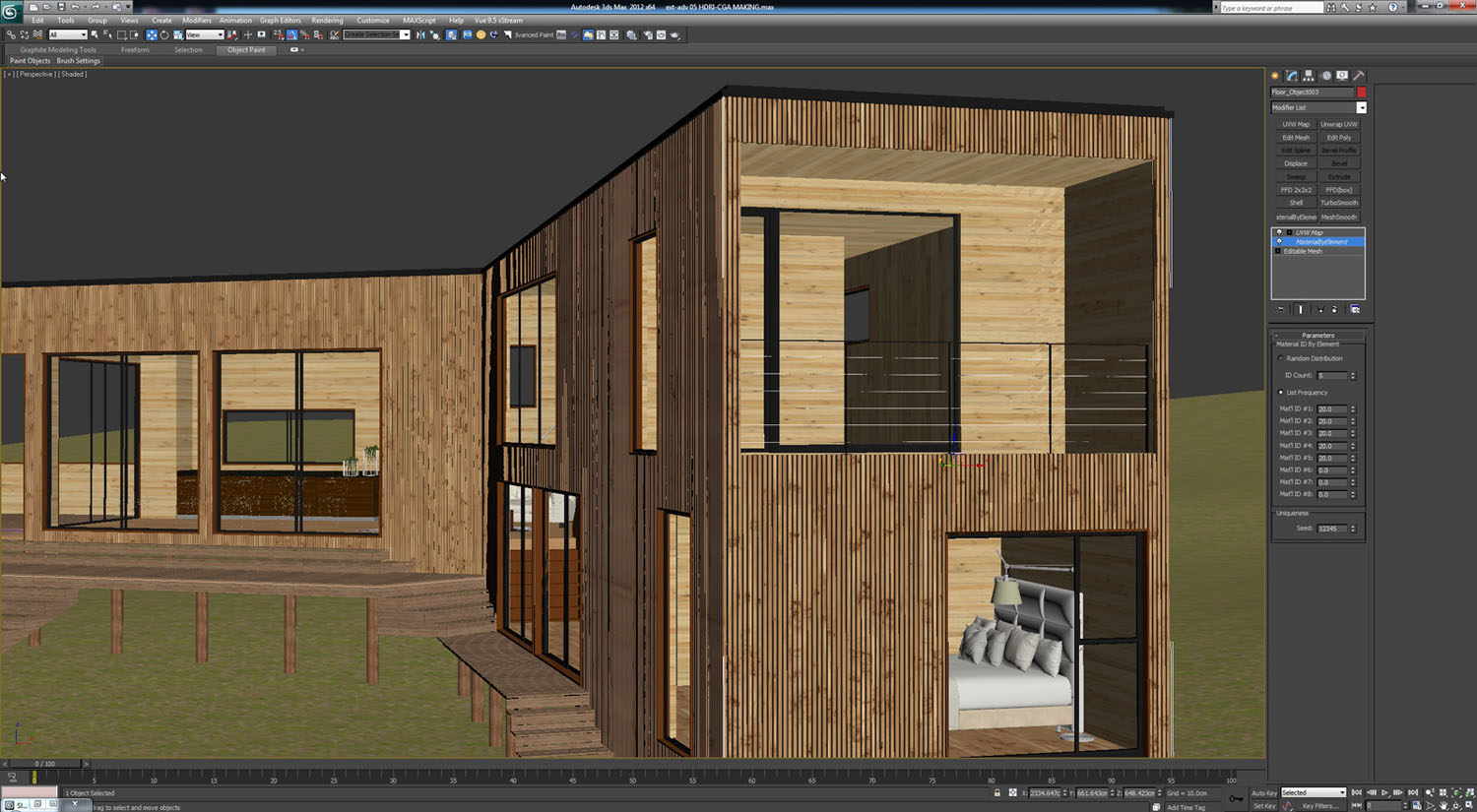Click the Auto Key button
The height and width of the screenshot is (812, 1477).
(x=1263, y=793)
